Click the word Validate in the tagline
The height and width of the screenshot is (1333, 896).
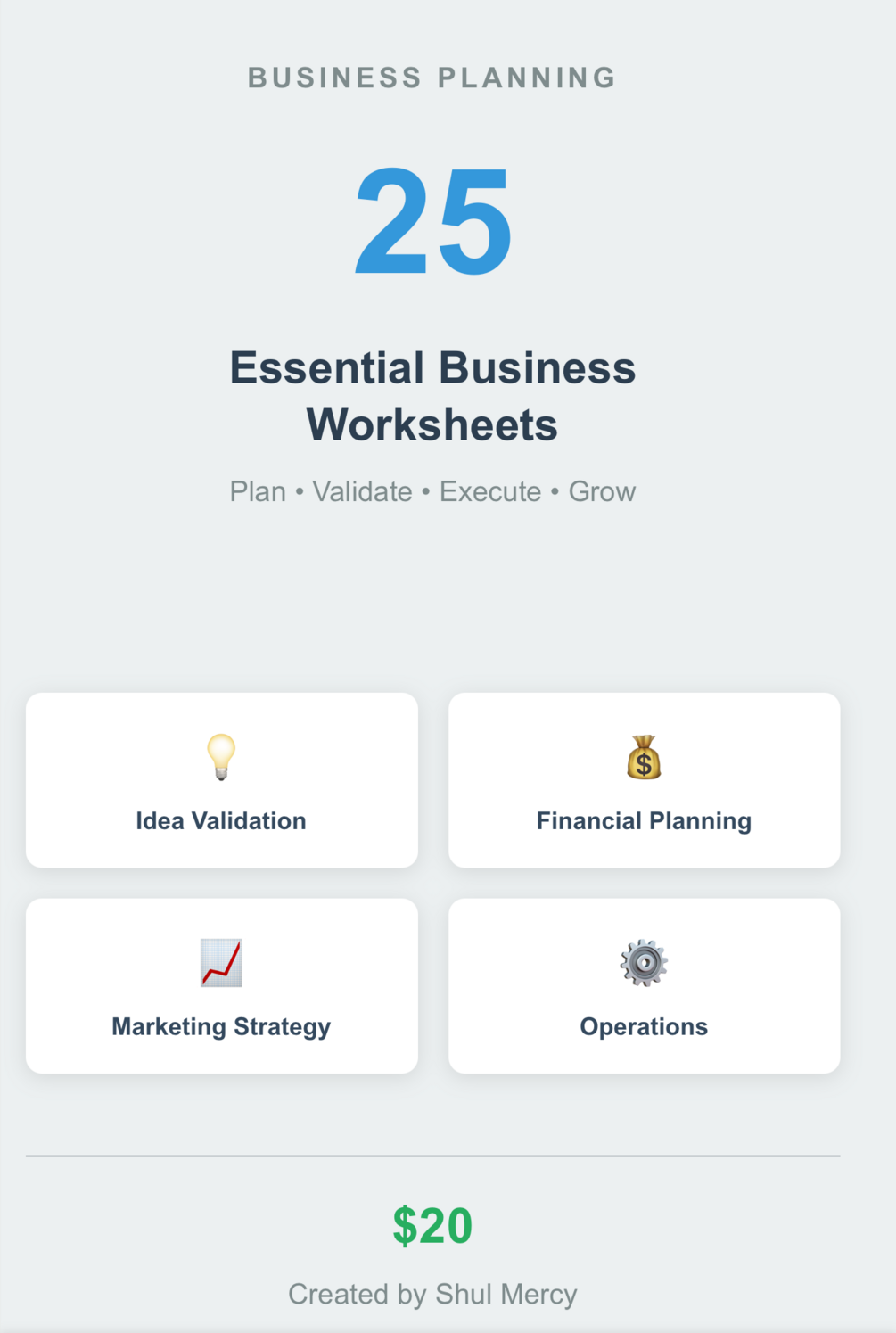(362, 492)
